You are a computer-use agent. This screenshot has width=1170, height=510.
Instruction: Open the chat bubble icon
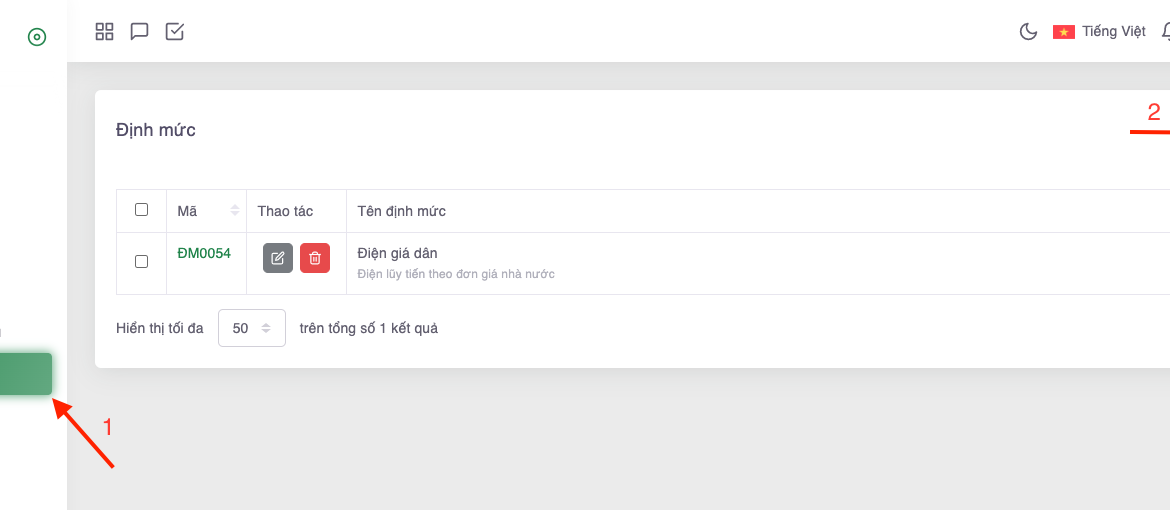click(x=140, y=32)
